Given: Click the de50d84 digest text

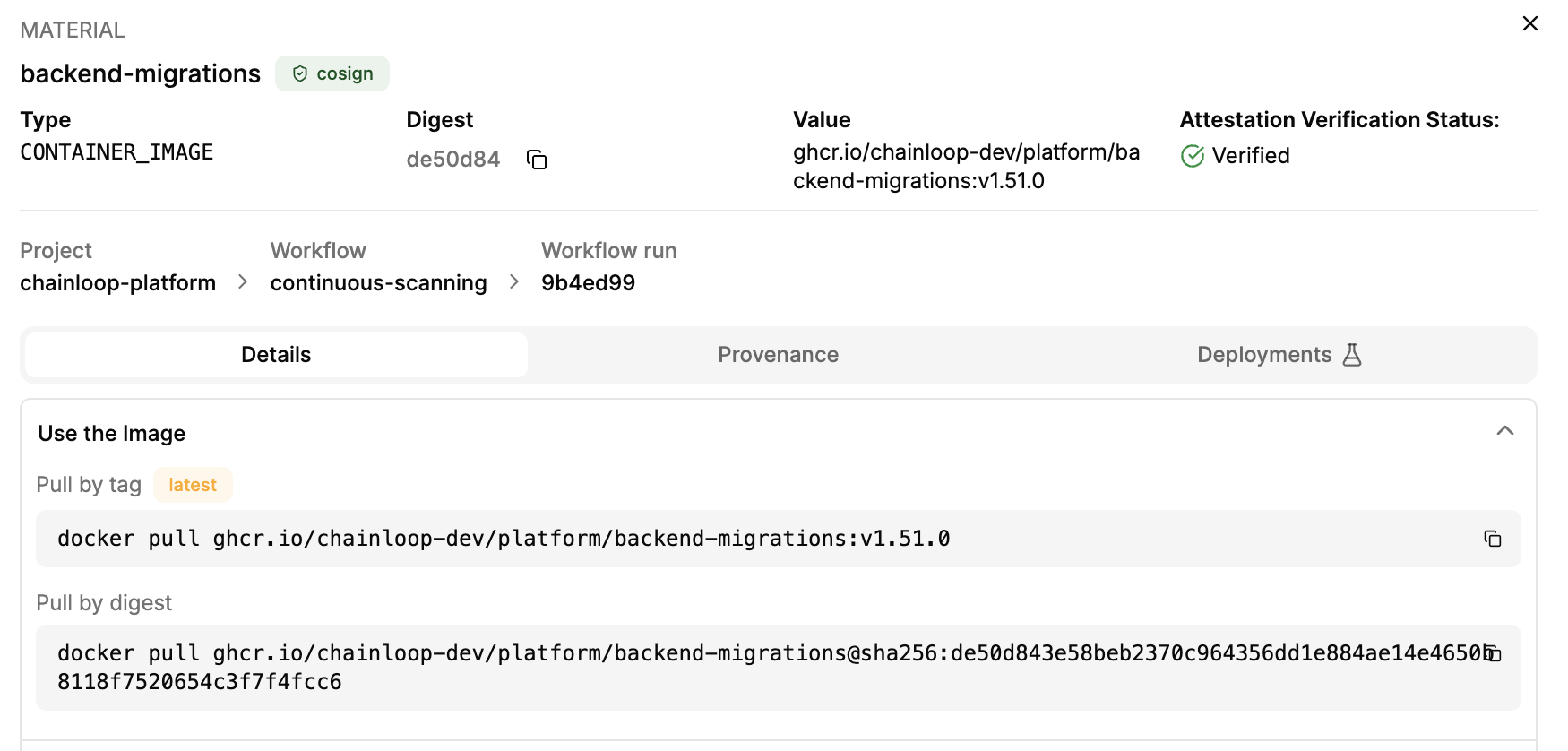Looking at the screenshot, I should (x=452, y=160).
